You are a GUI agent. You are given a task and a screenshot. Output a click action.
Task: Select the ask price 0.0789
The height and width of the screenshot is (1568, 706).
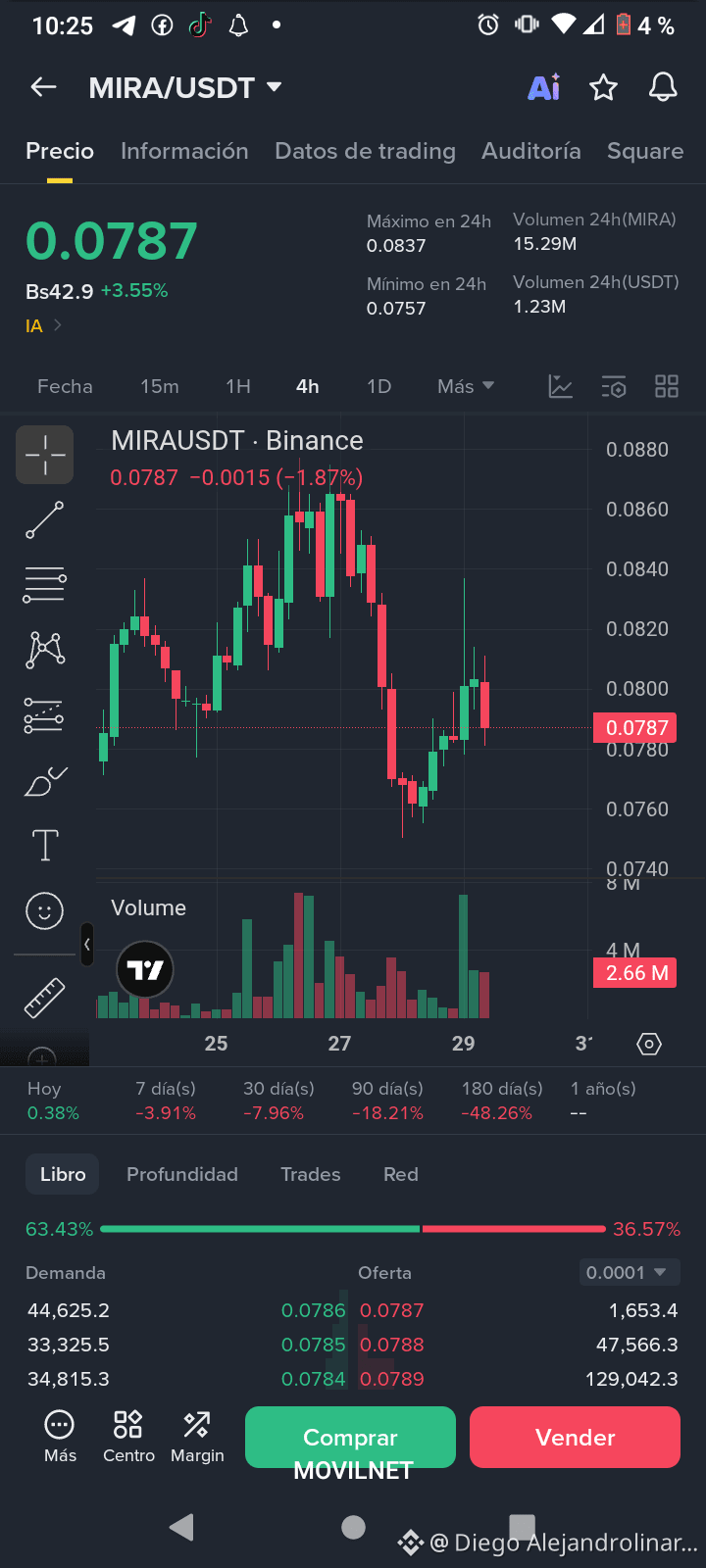[x=392, y=1379]
